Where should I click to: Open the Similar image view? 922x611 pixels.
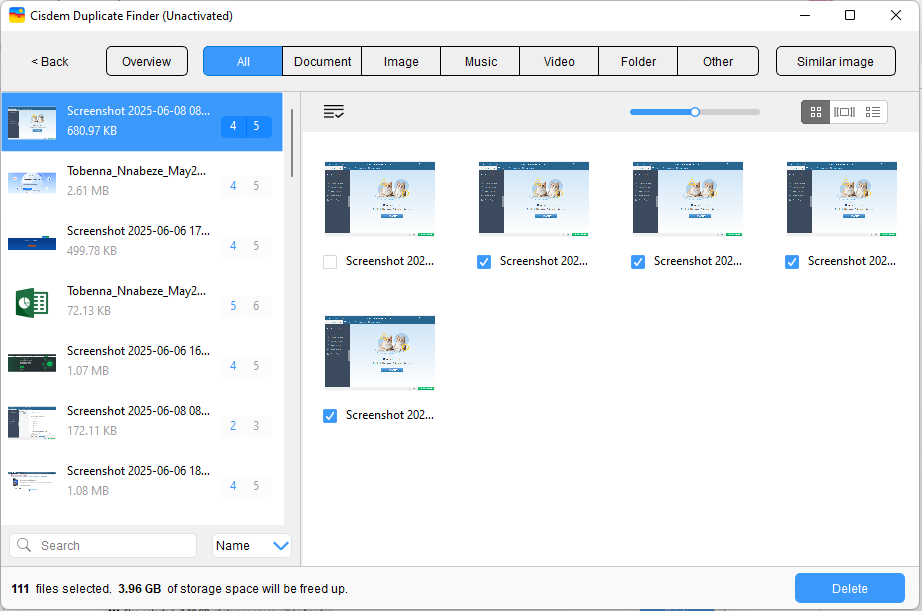coord(836,61)
